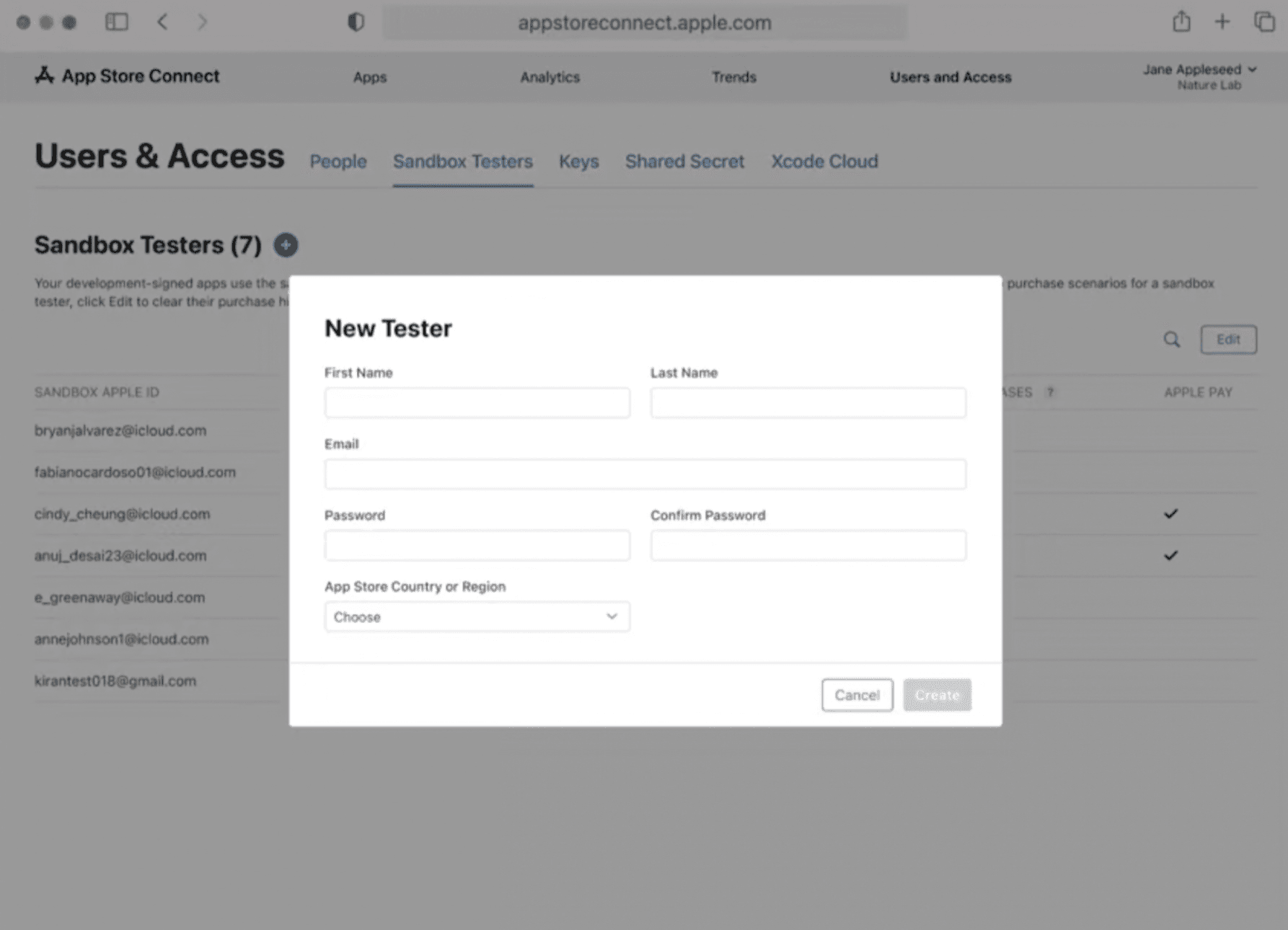This screenshot has height=930, width=1288.
Task: Click the App Store Connect Apple logo
Action: (43, 75)
